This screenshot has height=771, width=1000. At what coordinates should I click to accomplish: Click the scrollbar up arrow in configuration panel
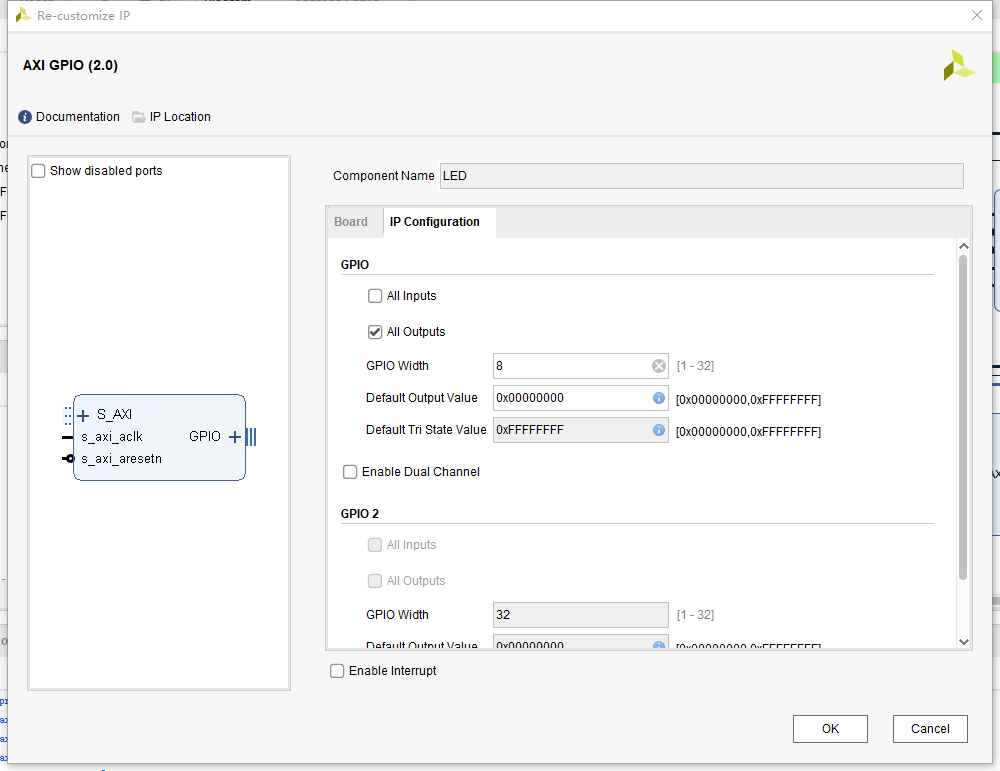click(964, 246)
